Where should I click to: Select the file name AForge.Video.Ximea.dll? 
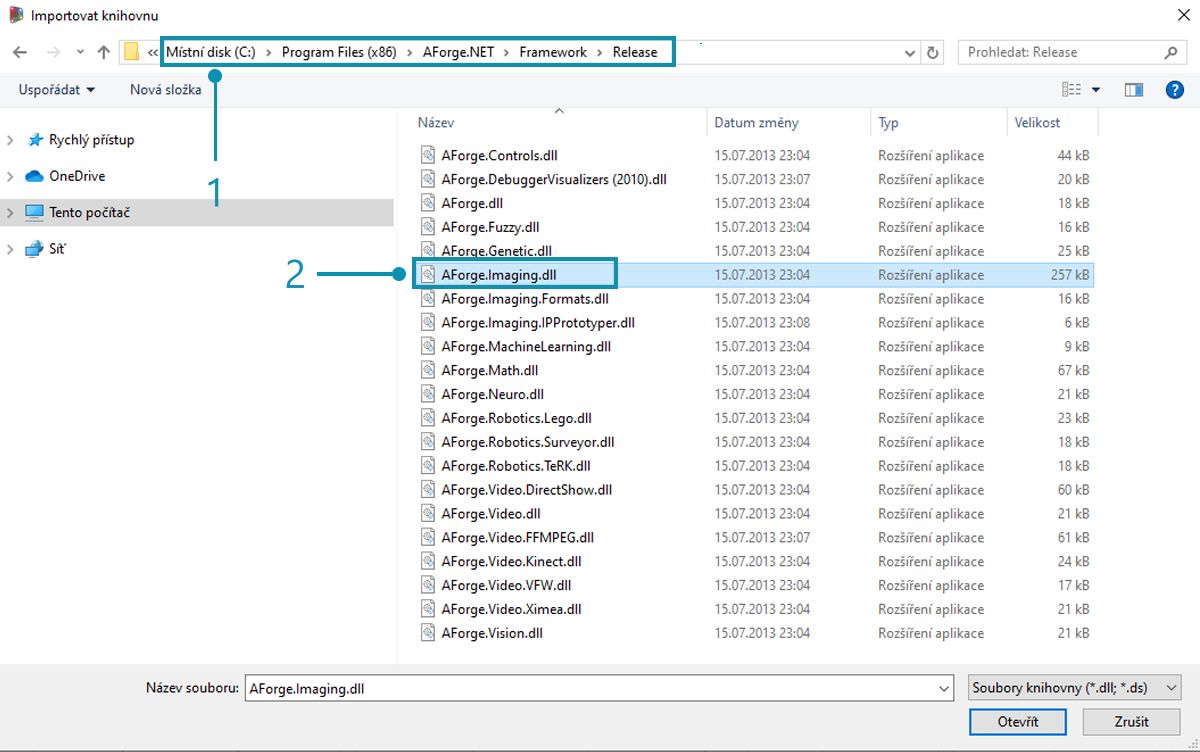[x=511, y=609]
